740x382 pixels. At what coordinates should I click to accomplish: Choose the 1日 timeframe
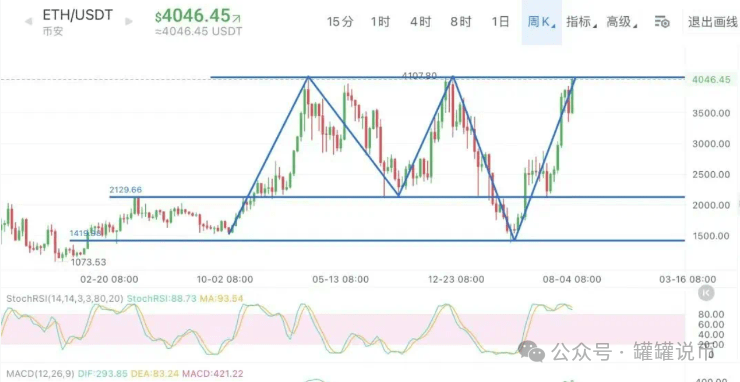point(500,22)
